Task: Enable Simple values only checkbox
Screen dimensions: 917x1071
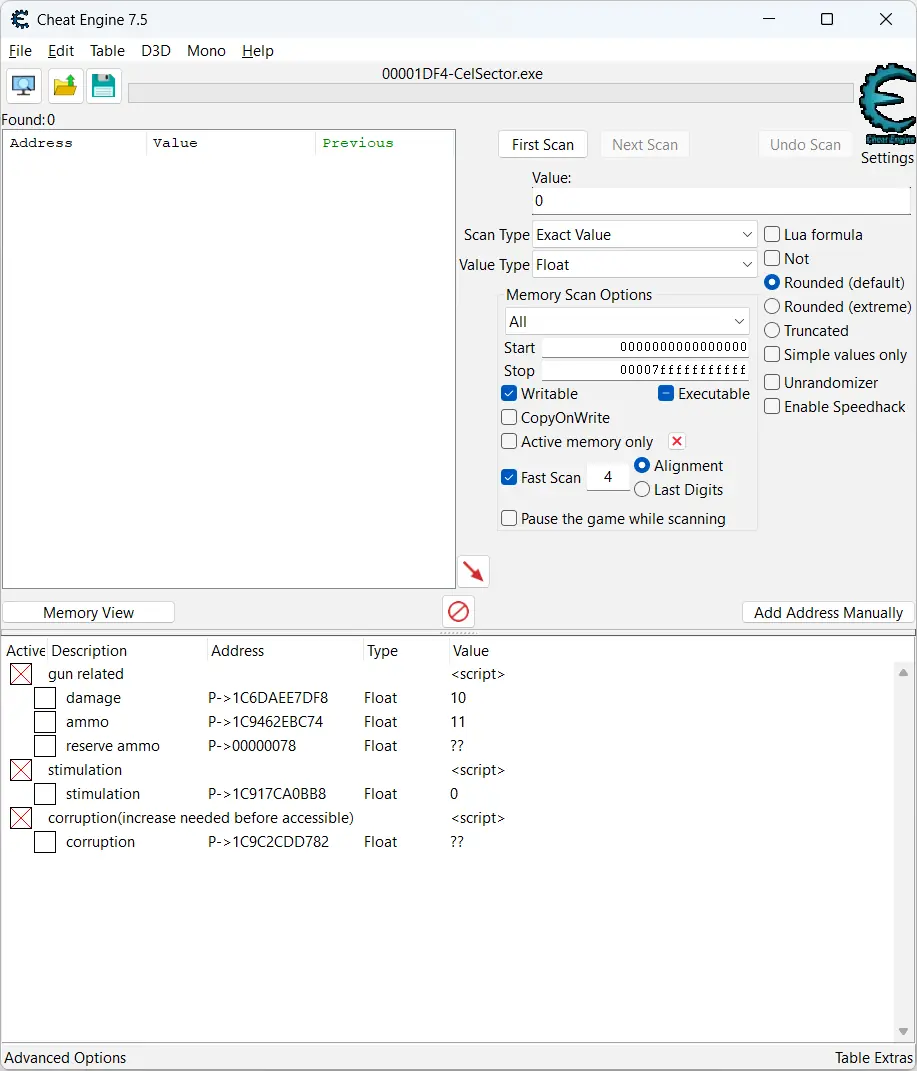Action: point(772,354)
